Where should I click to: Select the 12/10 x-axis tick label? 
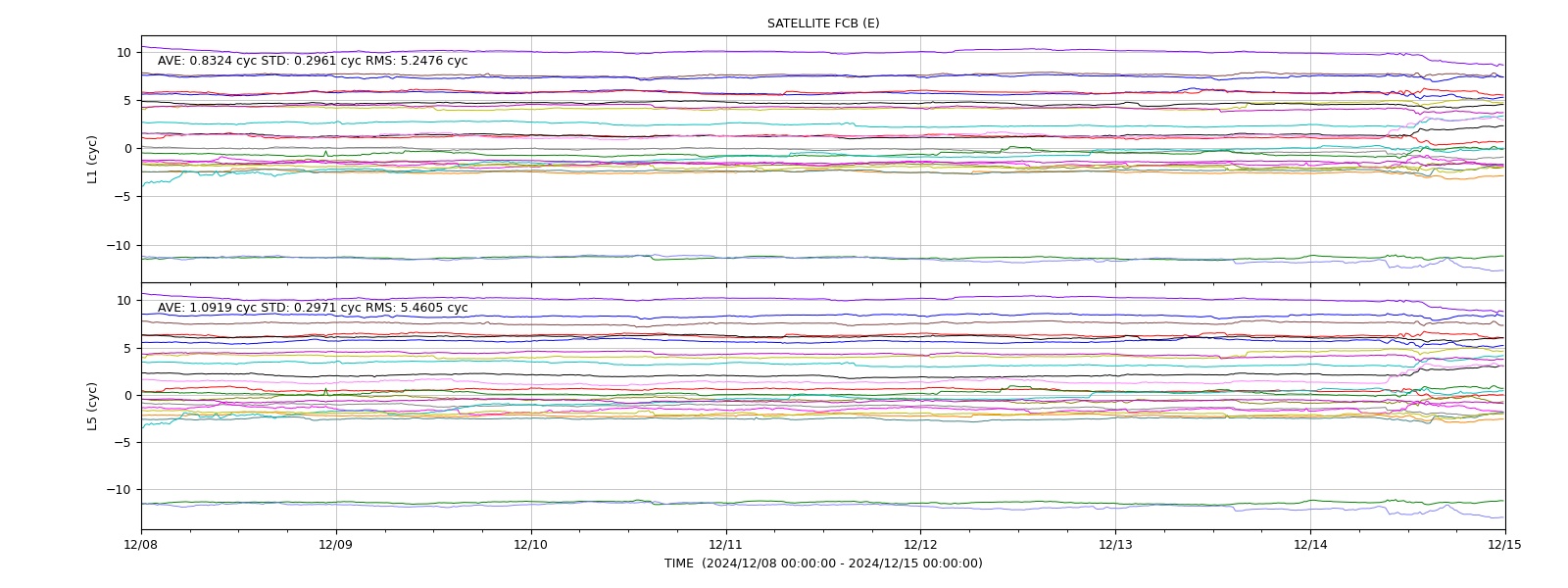[531, 545]
